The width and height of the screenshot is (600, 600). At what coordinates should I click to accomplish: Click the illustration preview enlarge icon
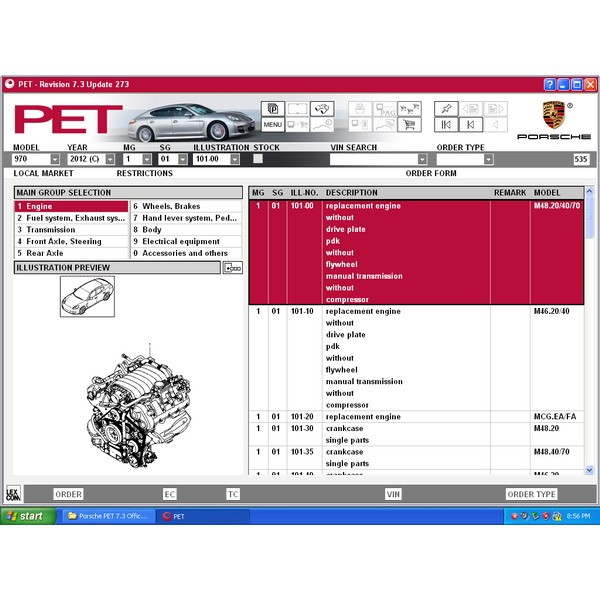tap(233, 268)
